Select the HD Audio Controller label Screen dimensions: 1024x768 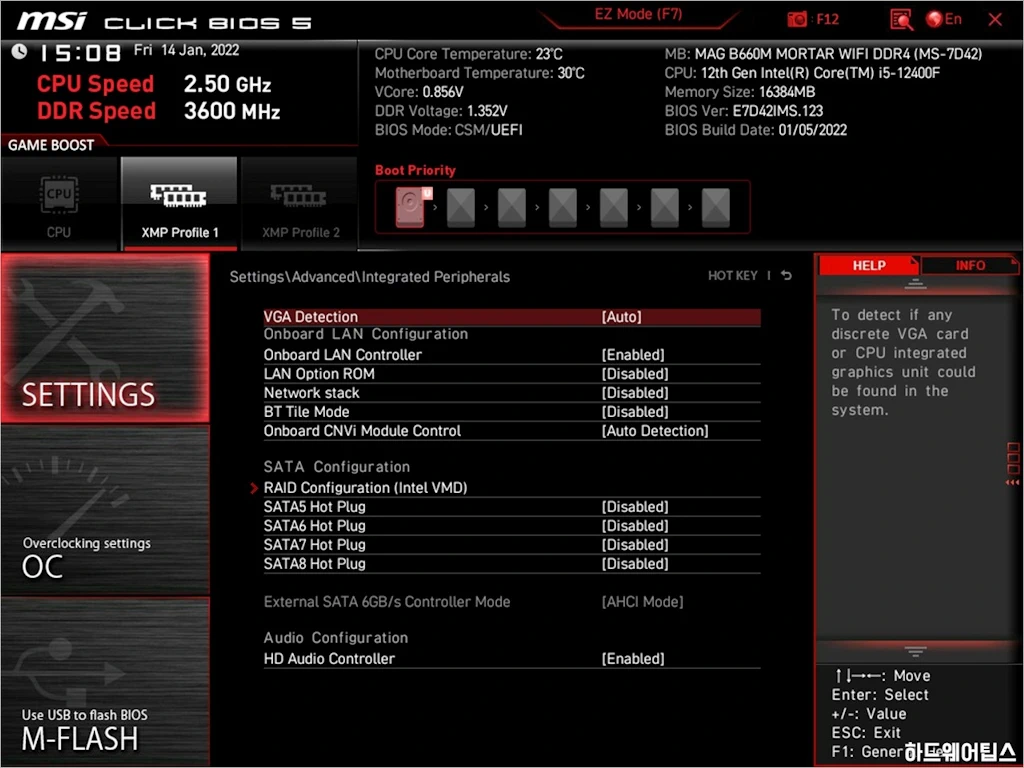coord(329,659)
